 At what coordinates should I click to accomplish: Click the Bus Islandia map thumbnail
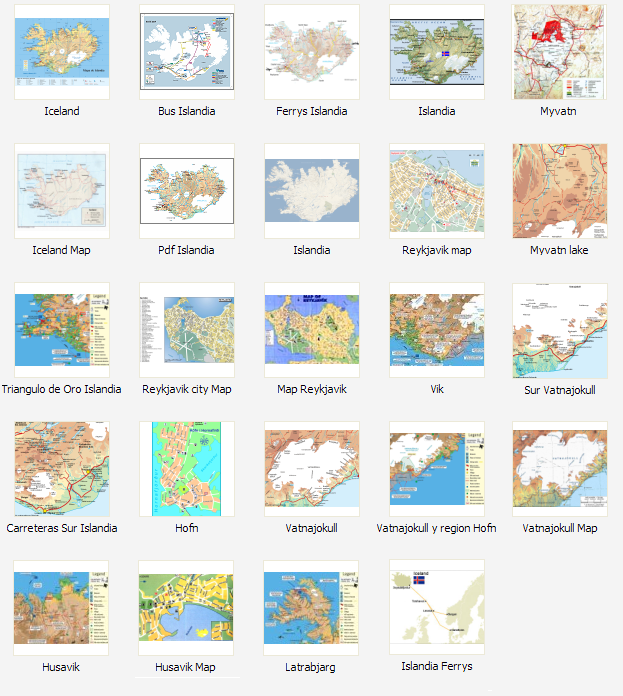click(187, 51)
